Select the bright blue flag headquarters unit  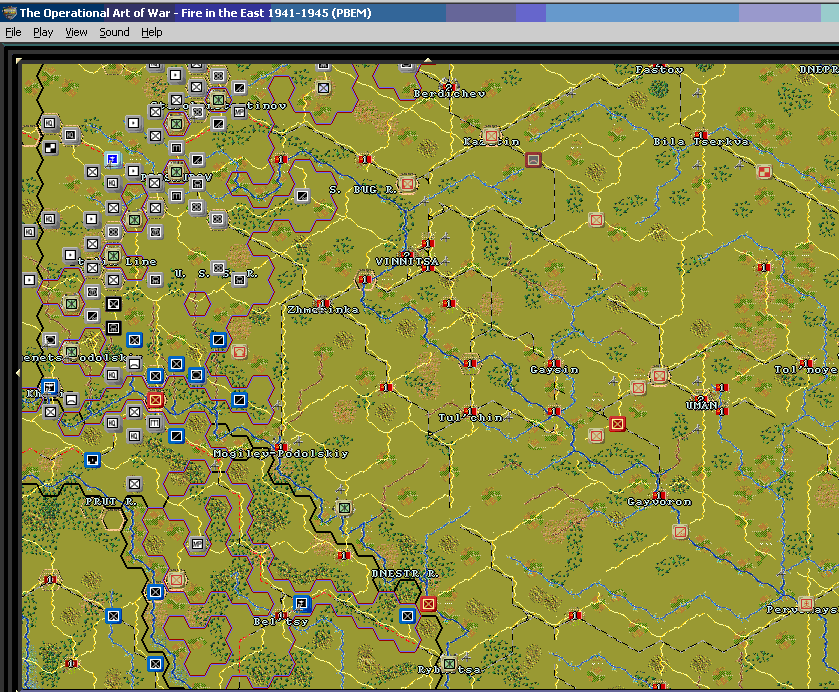(112, 159)
